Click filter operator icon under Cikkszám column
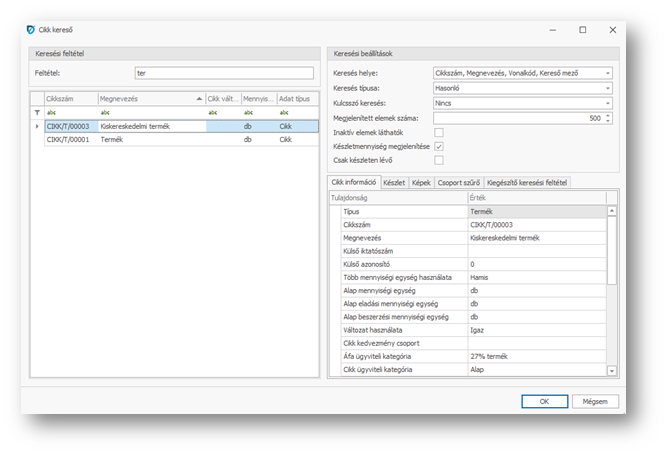This screenshot has height=456, width=668. 51,113
